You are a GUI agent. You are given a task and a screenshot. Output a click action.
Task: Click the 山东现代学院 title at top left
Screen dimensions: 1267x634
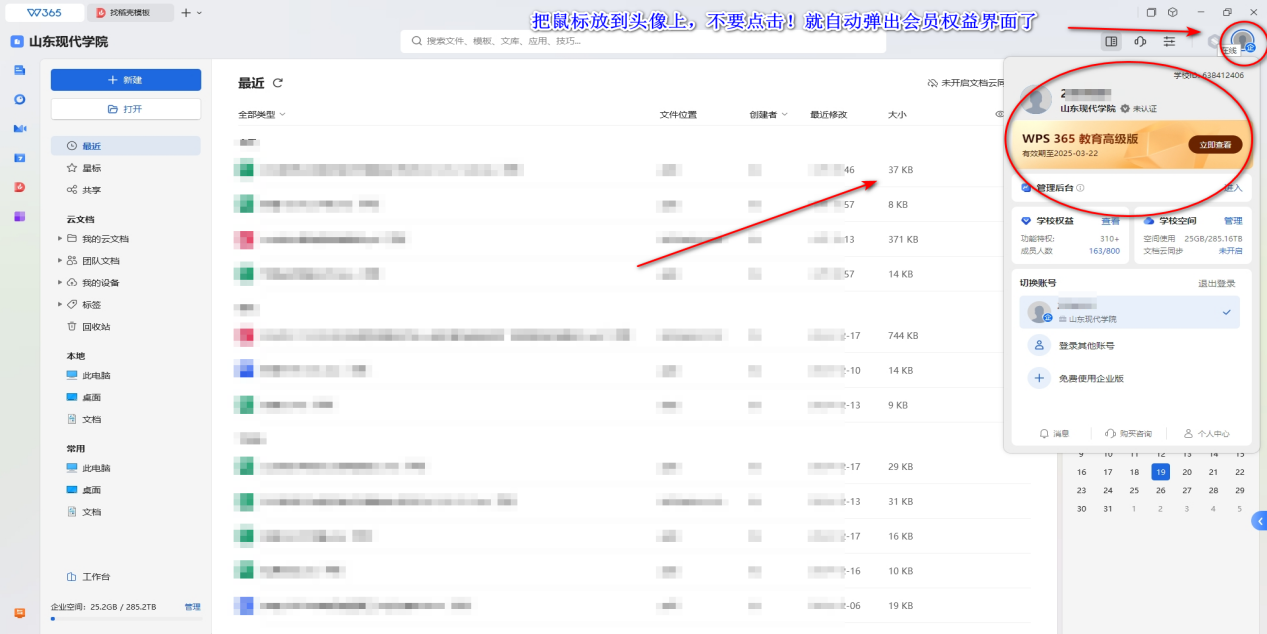click(68, 42)
